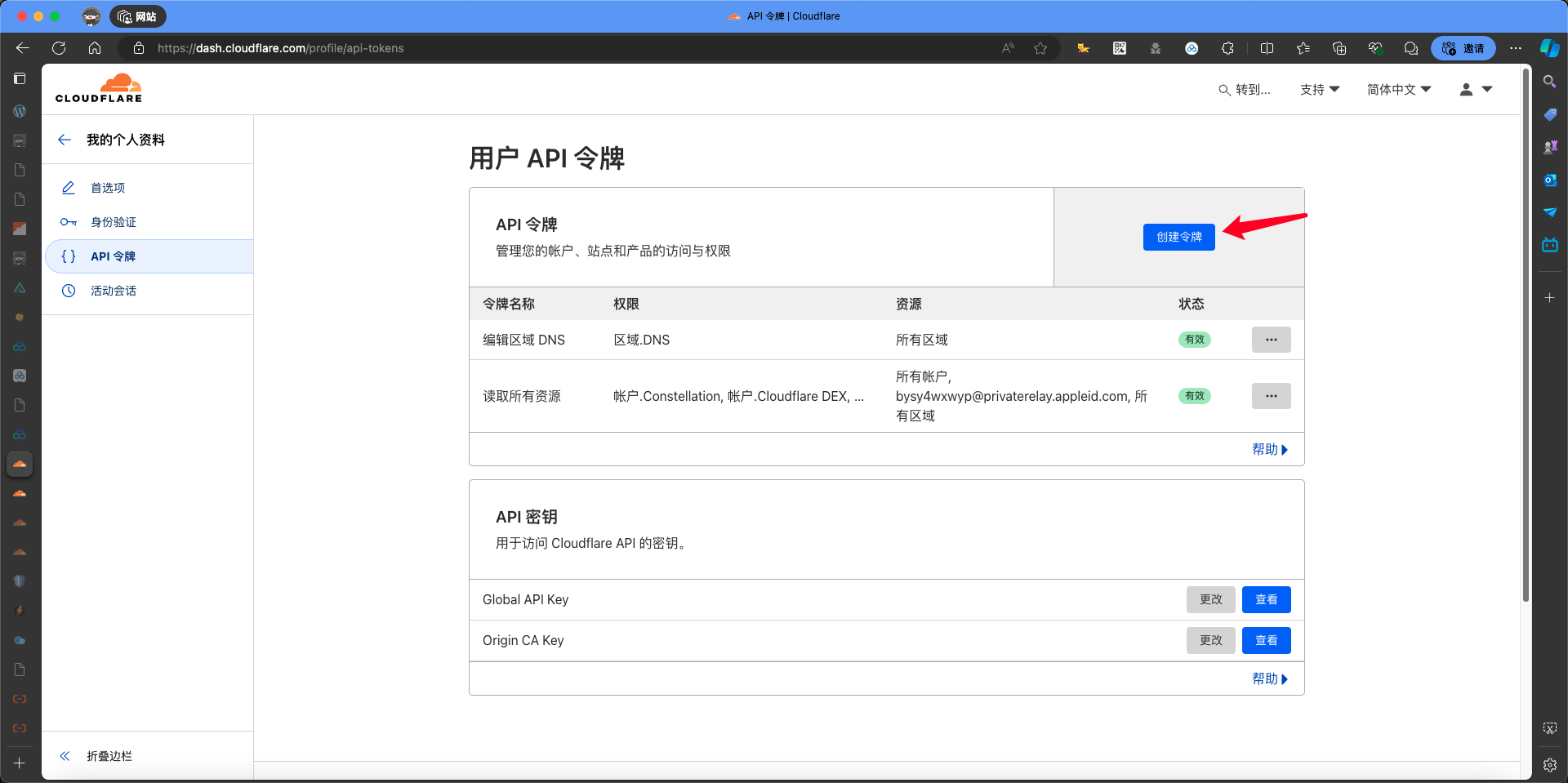Open the 网站 workspace menu in title bar
1568x783 pixels.
coord(138,16)
